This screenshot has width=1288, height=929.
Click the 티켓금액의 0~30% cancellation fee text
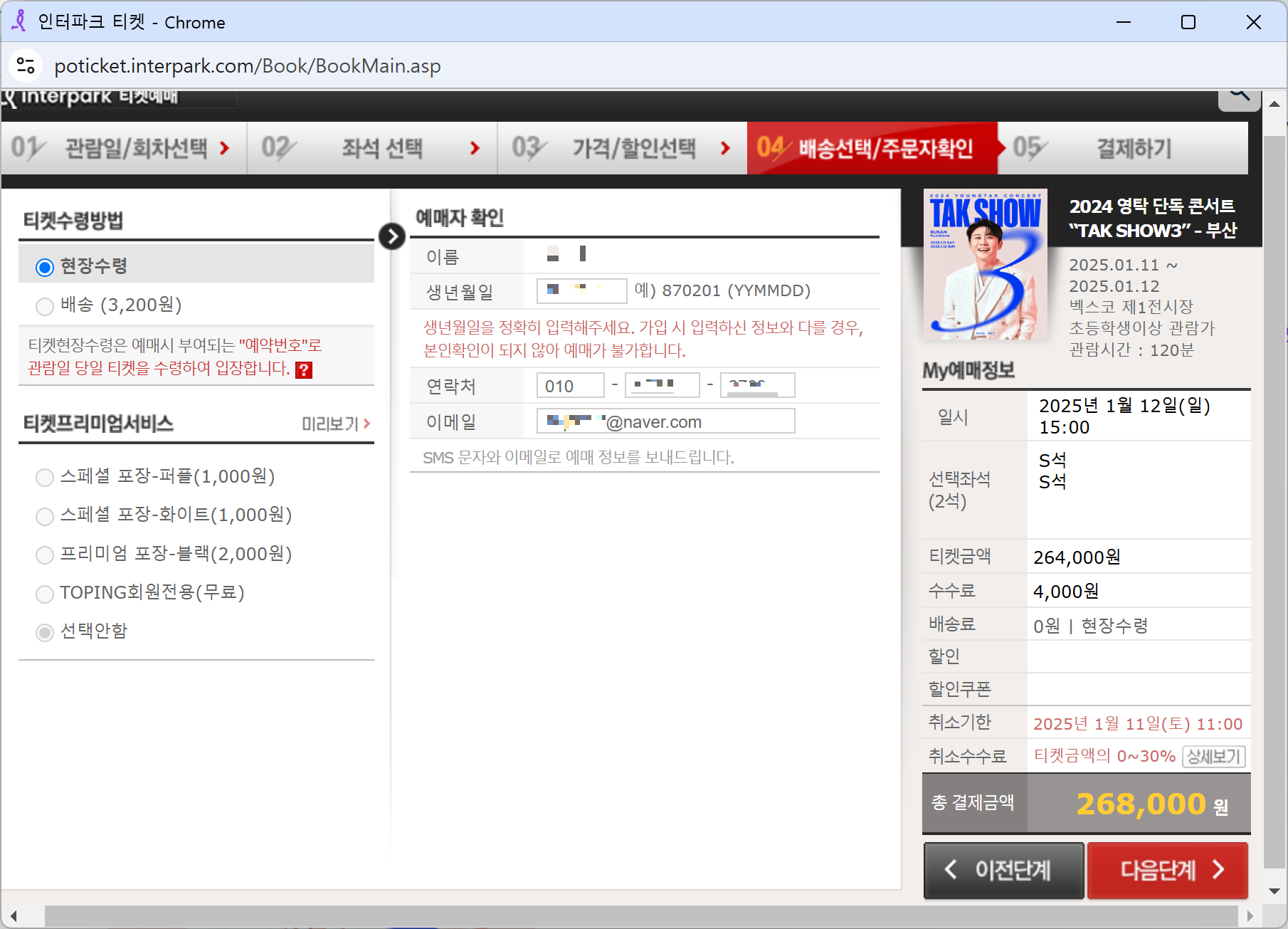1104,756
